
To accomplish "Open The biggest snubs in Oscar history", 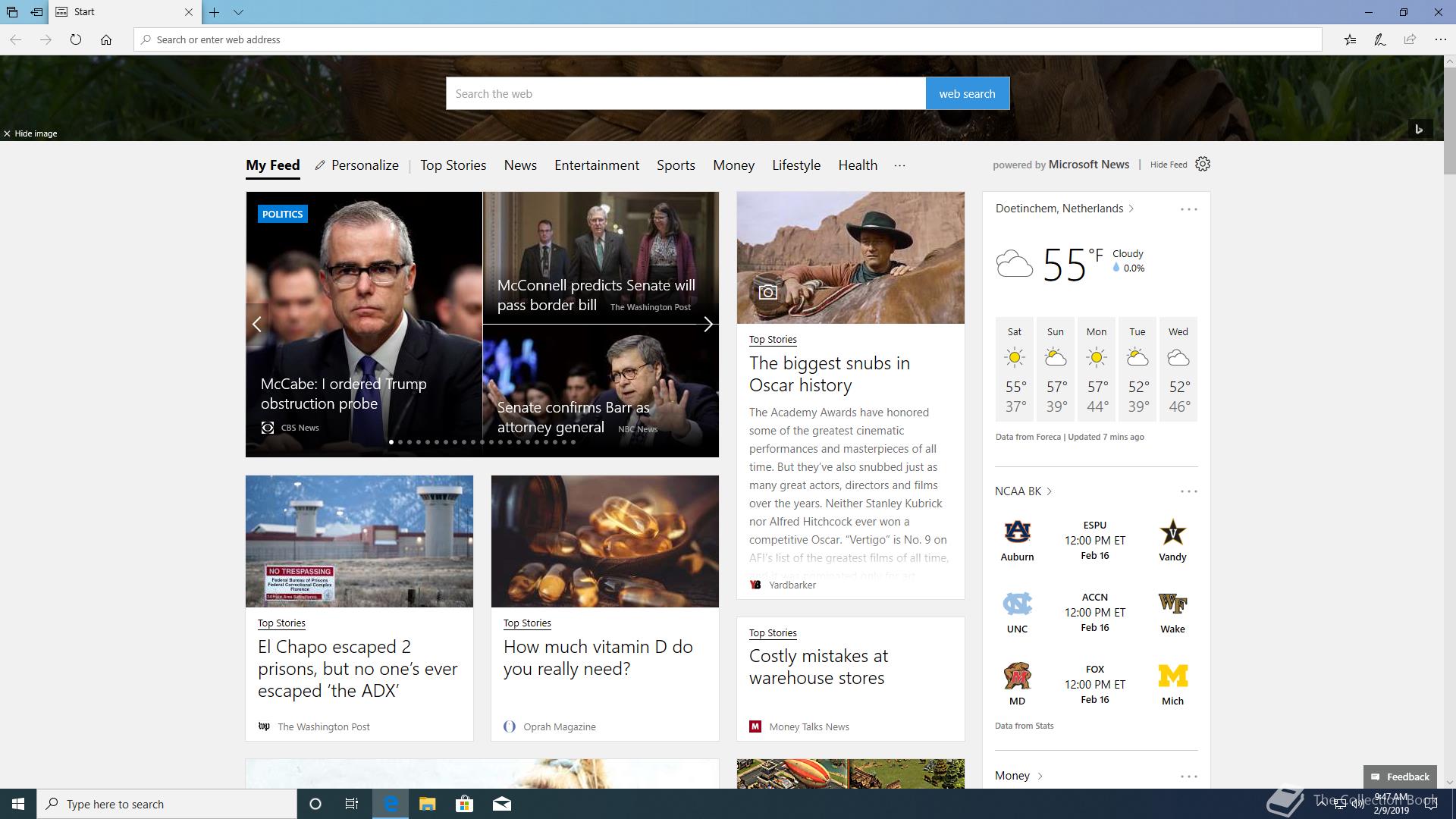I will [830, 374].
